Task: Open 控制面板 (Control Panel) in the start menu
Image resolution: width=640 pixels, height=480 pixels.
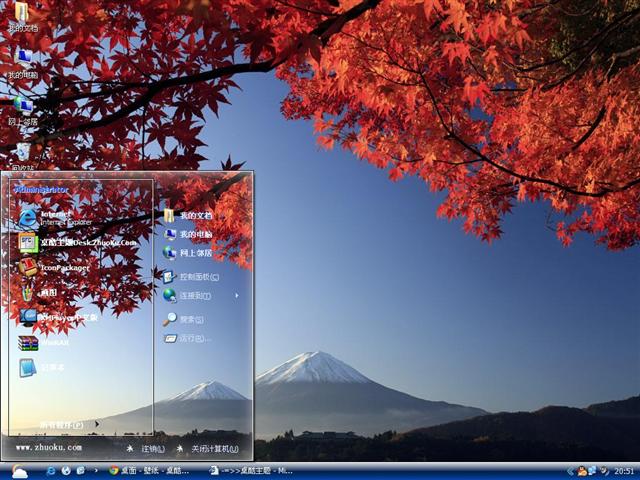Action: (x=198, y=276)
